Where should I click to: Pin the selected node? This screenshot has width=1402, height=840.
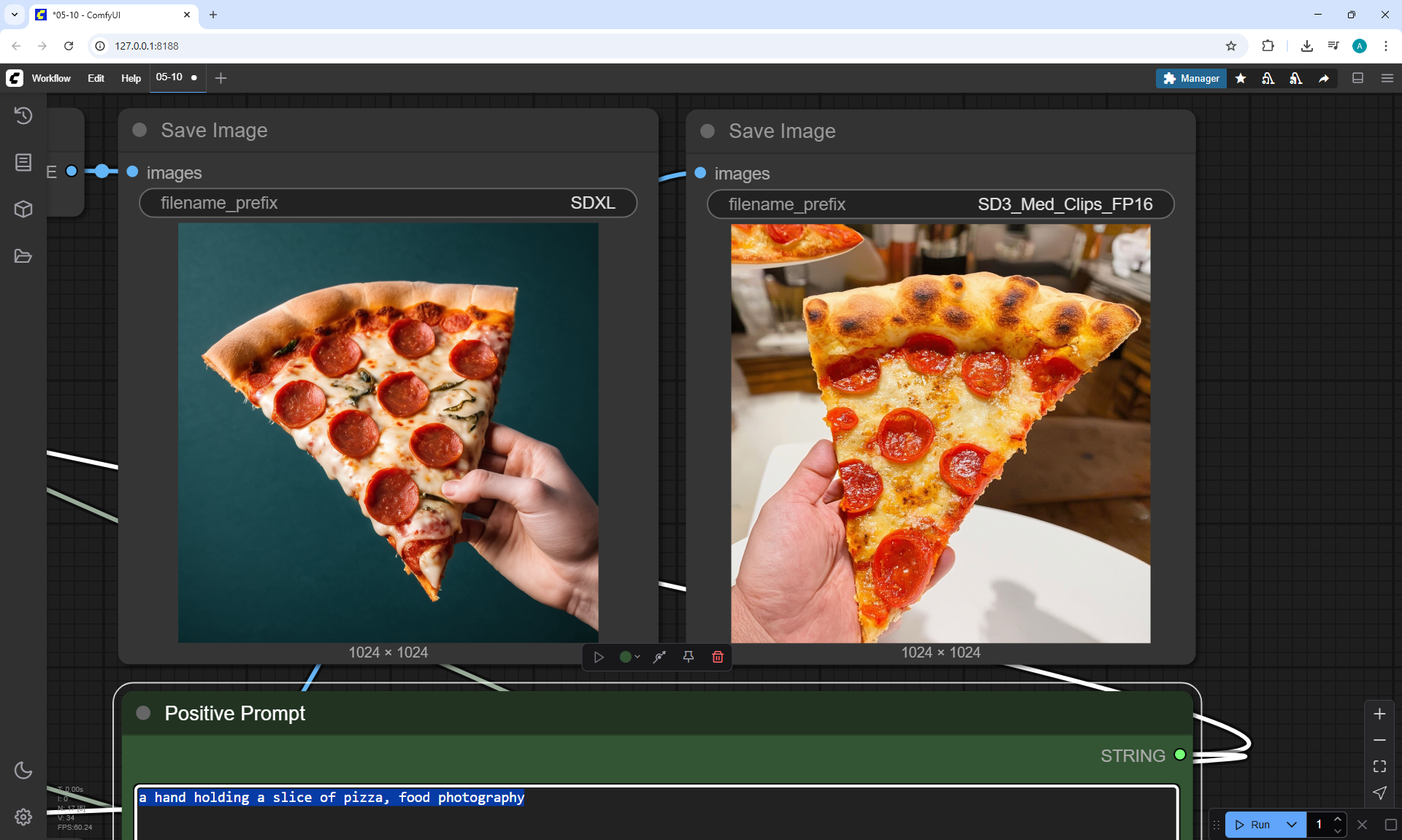tap(688, 657)
